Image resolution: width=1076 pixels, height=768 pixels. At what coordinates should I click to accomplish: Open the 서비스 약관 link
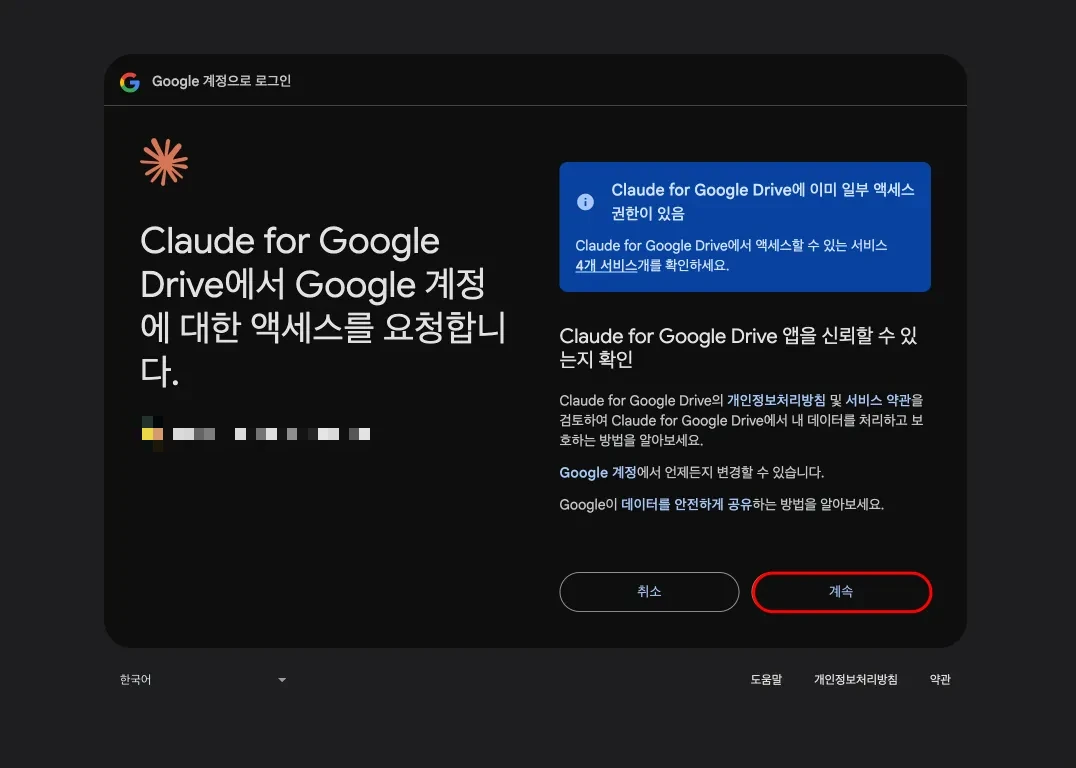click(878, 400)
